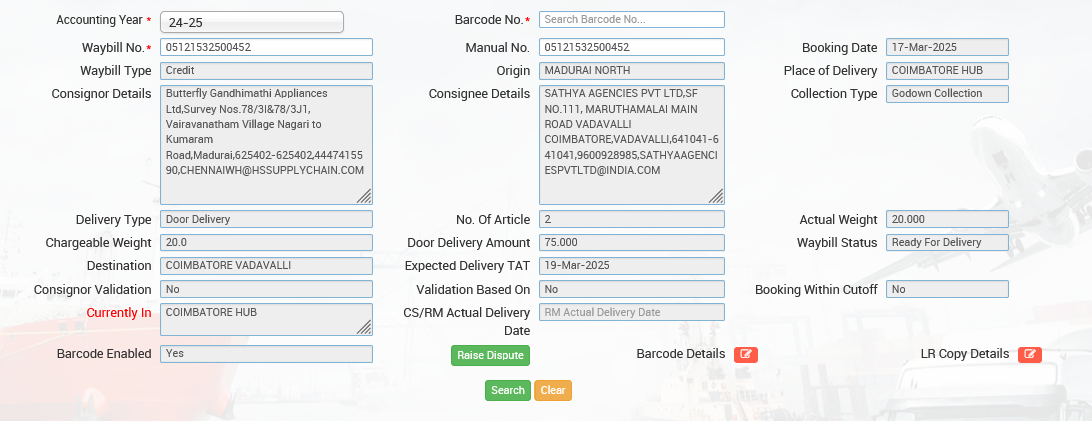The height and width of the screenshot is (421, 1092).
Task: Open the Accounting Year dropdown
Action: tap(252, 22)
